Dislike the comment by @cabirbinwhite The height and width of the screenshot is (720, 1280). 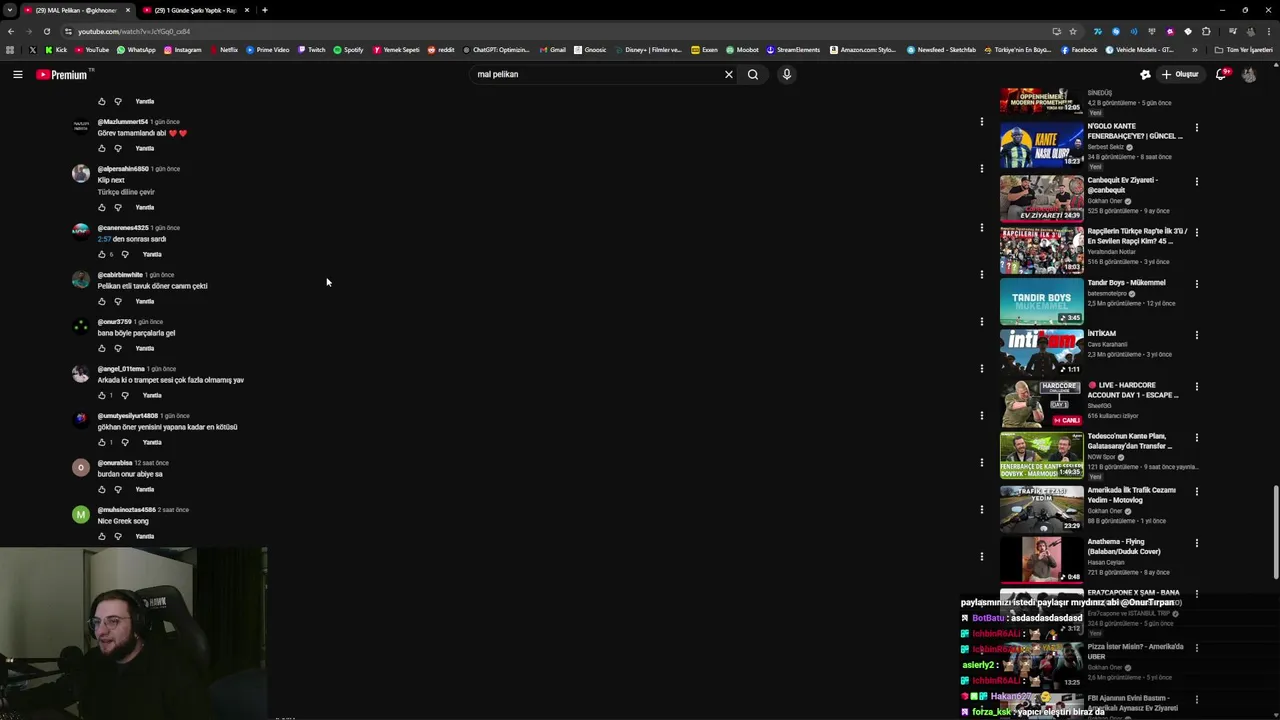click(x=118, y=301)
